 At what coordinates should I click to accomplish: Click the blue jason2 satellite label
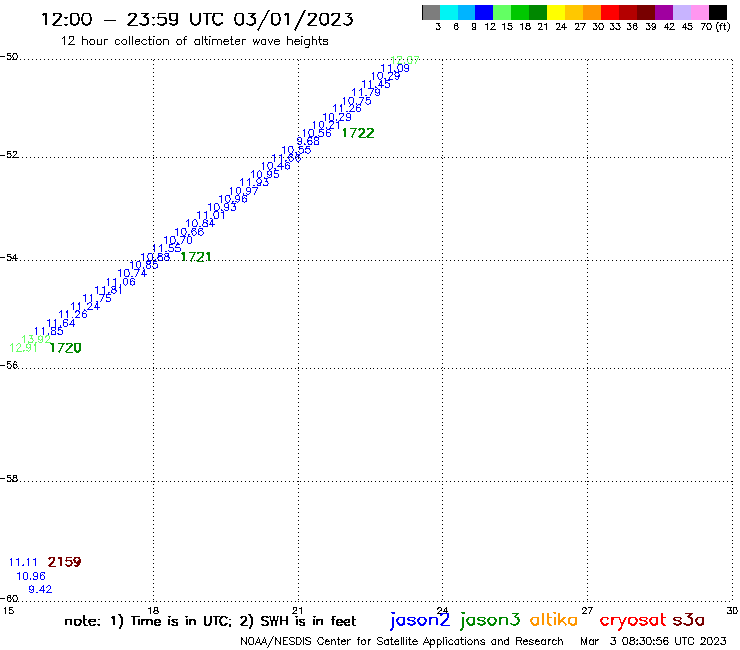tap(420, 620)
